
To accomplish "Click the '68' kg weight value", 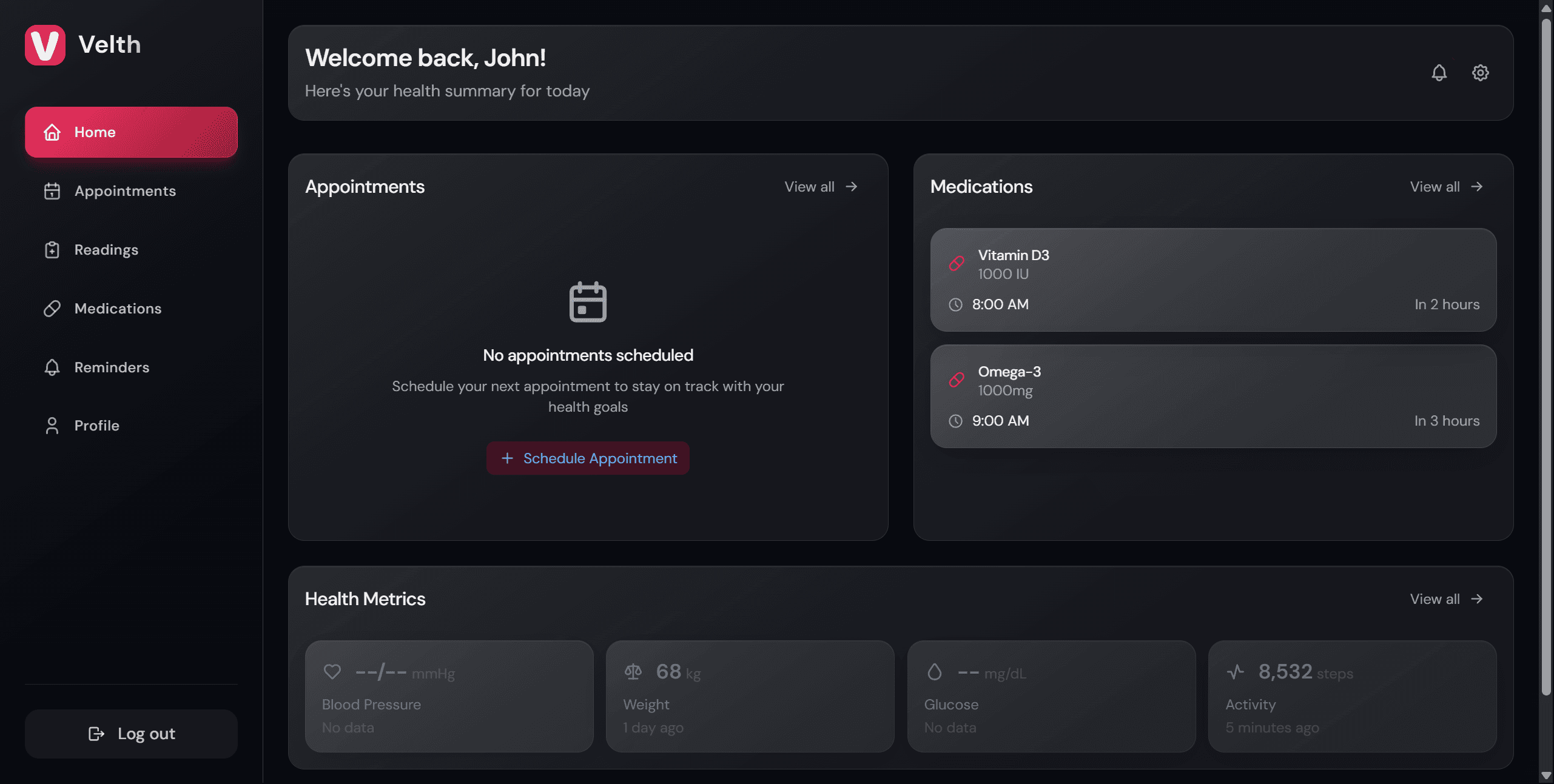I will (x=668, y=672).
